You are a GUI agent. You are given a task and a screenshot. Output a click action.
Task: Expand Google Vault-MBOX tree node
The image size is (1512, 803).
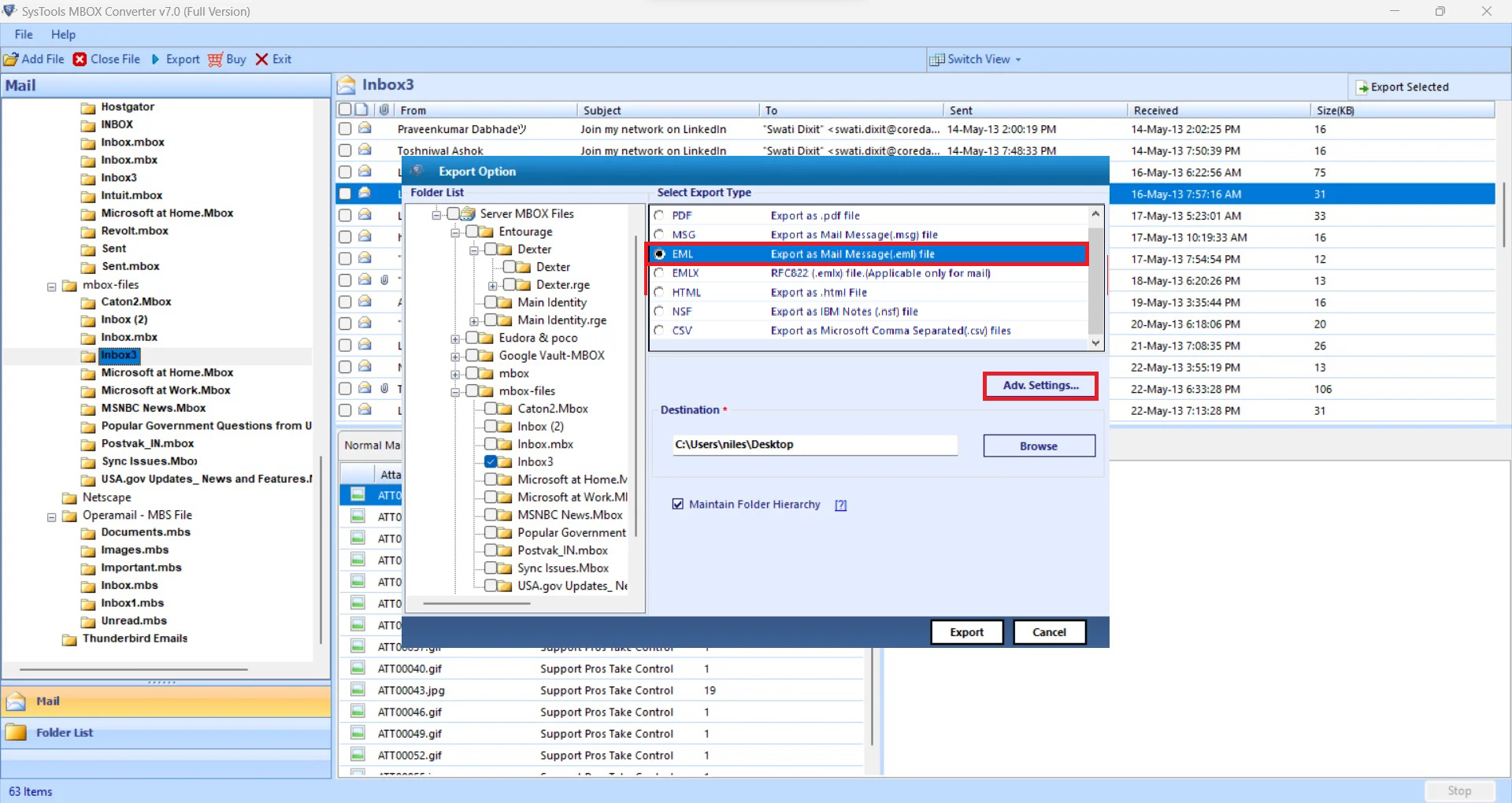[455, 356]
